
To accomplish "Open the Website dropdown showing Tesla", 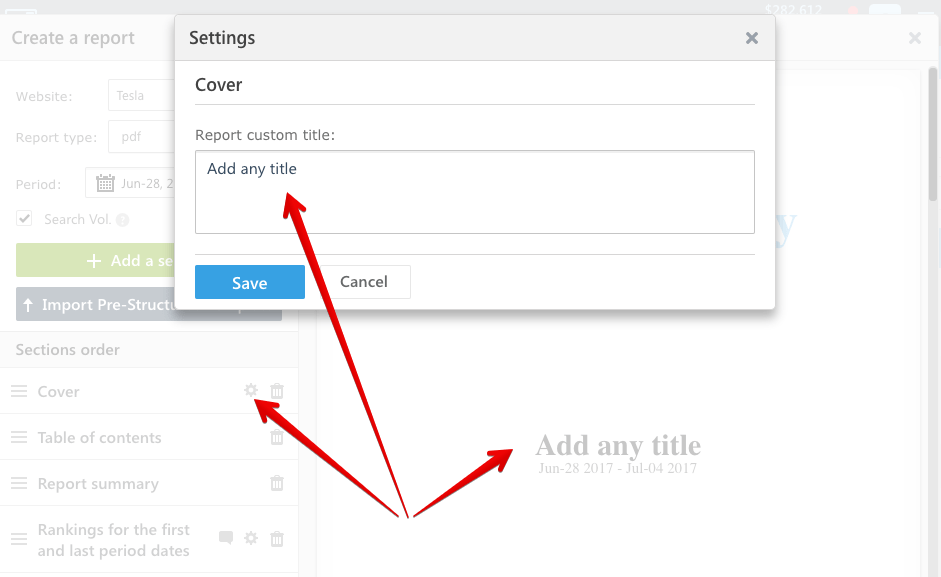I will pyautogui.click(x=142, y=95).
